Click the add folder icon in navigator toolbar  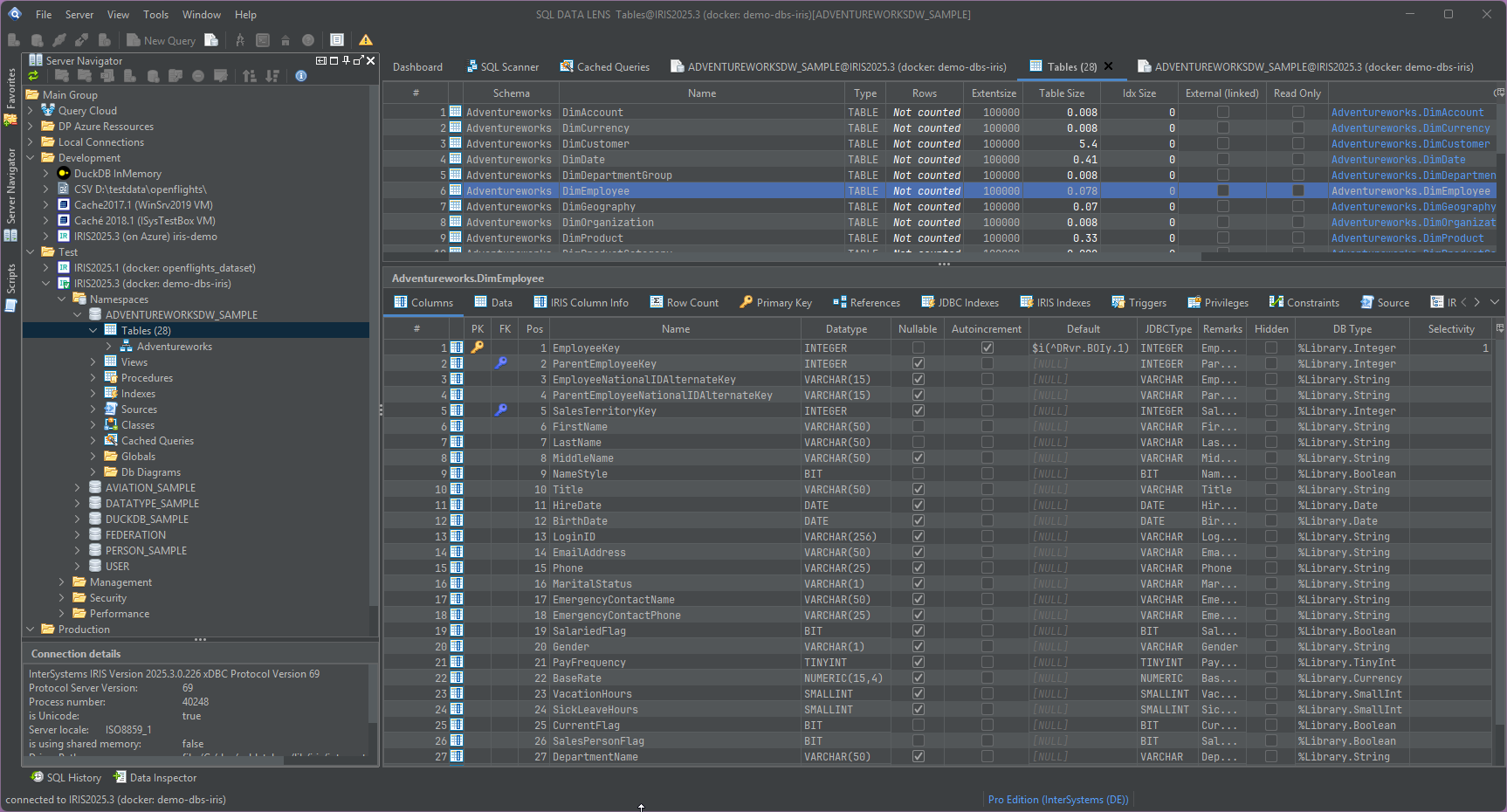coord(62,76)
